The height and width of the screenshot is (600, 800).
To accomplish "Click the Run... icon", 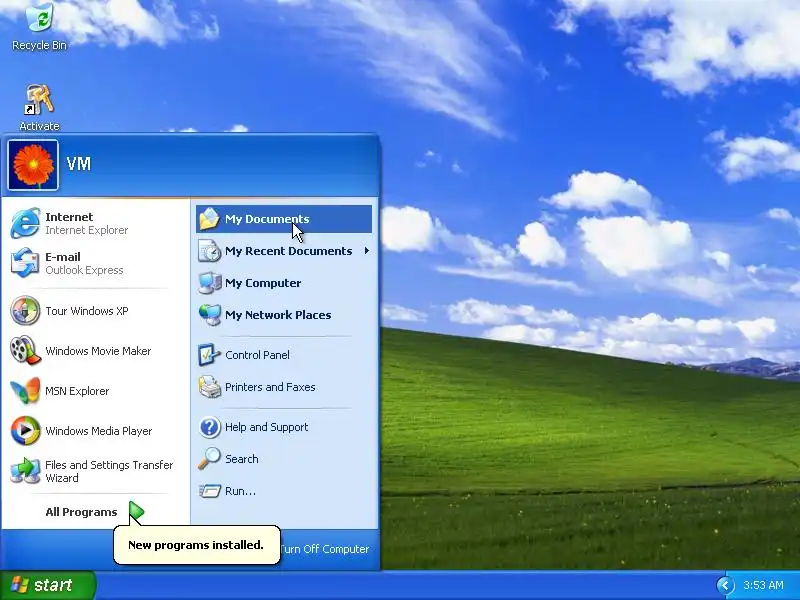I will pyautogui.click(x=209, y=491).
